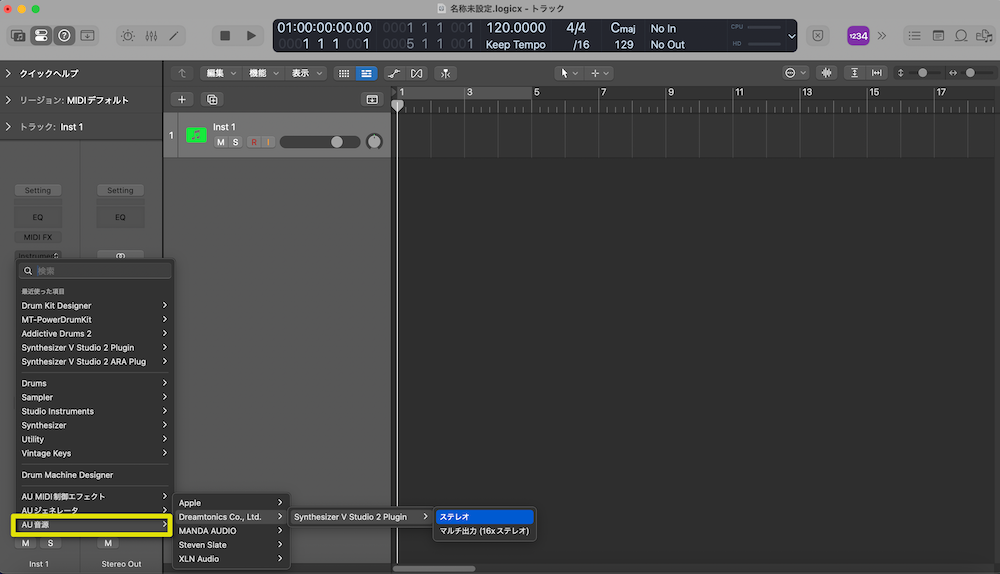The image size is (1000, 574).
Task: Expand the Vintage Keys category
Action: 94,453
